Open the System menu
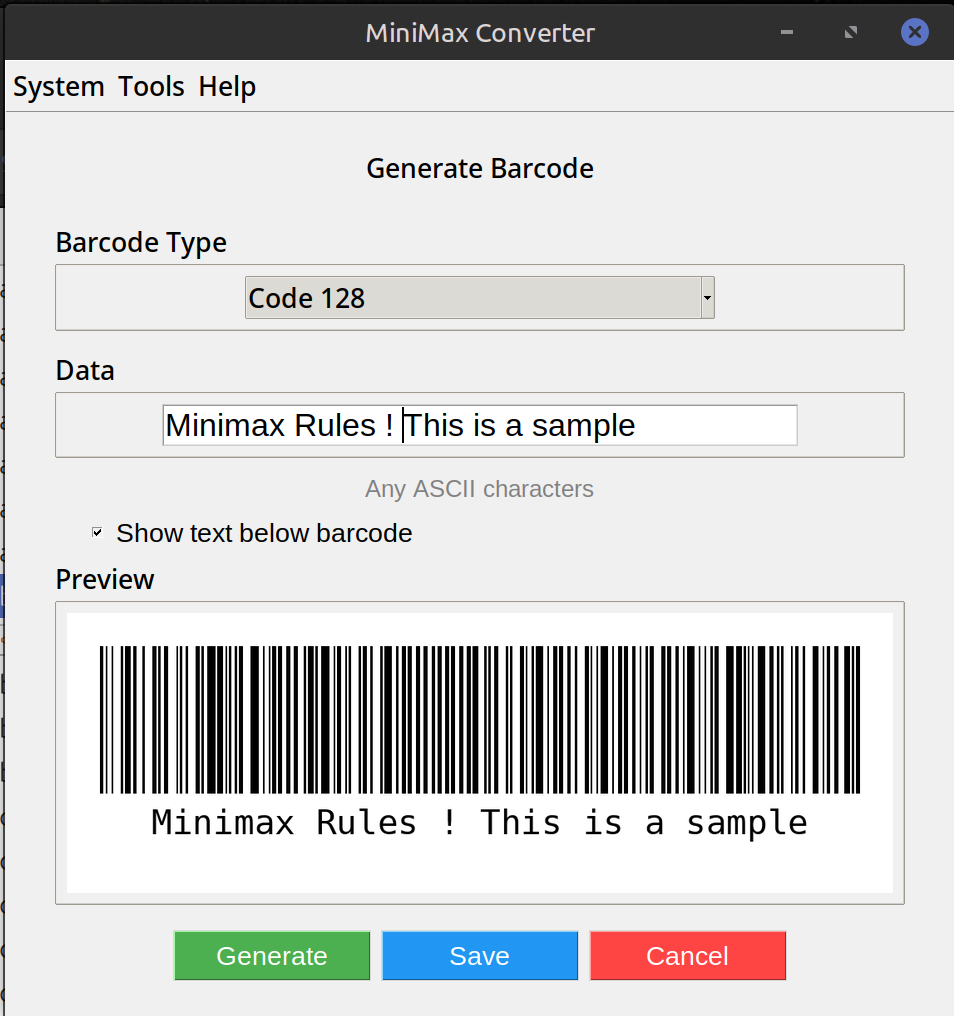This screenshot has height=1016, width=954. 59,87
